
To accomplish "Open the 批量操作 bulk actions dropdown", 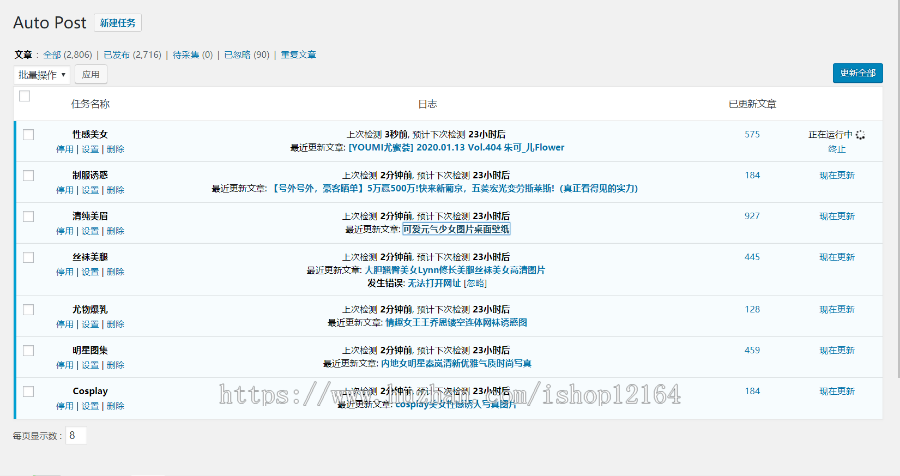I will 42,75.
